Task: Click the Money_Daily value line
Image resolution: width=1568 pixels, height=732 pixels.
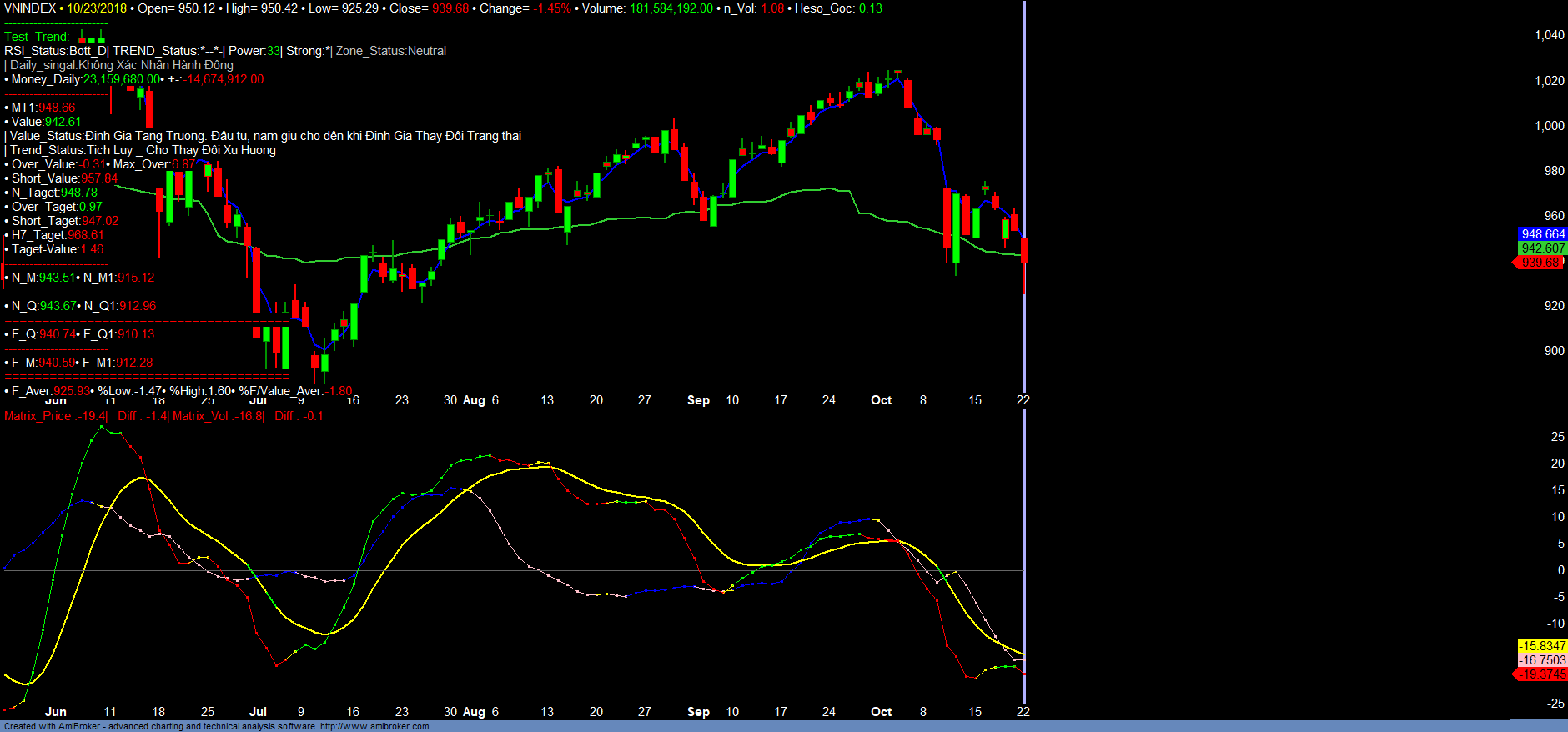Action: [133, 79]
